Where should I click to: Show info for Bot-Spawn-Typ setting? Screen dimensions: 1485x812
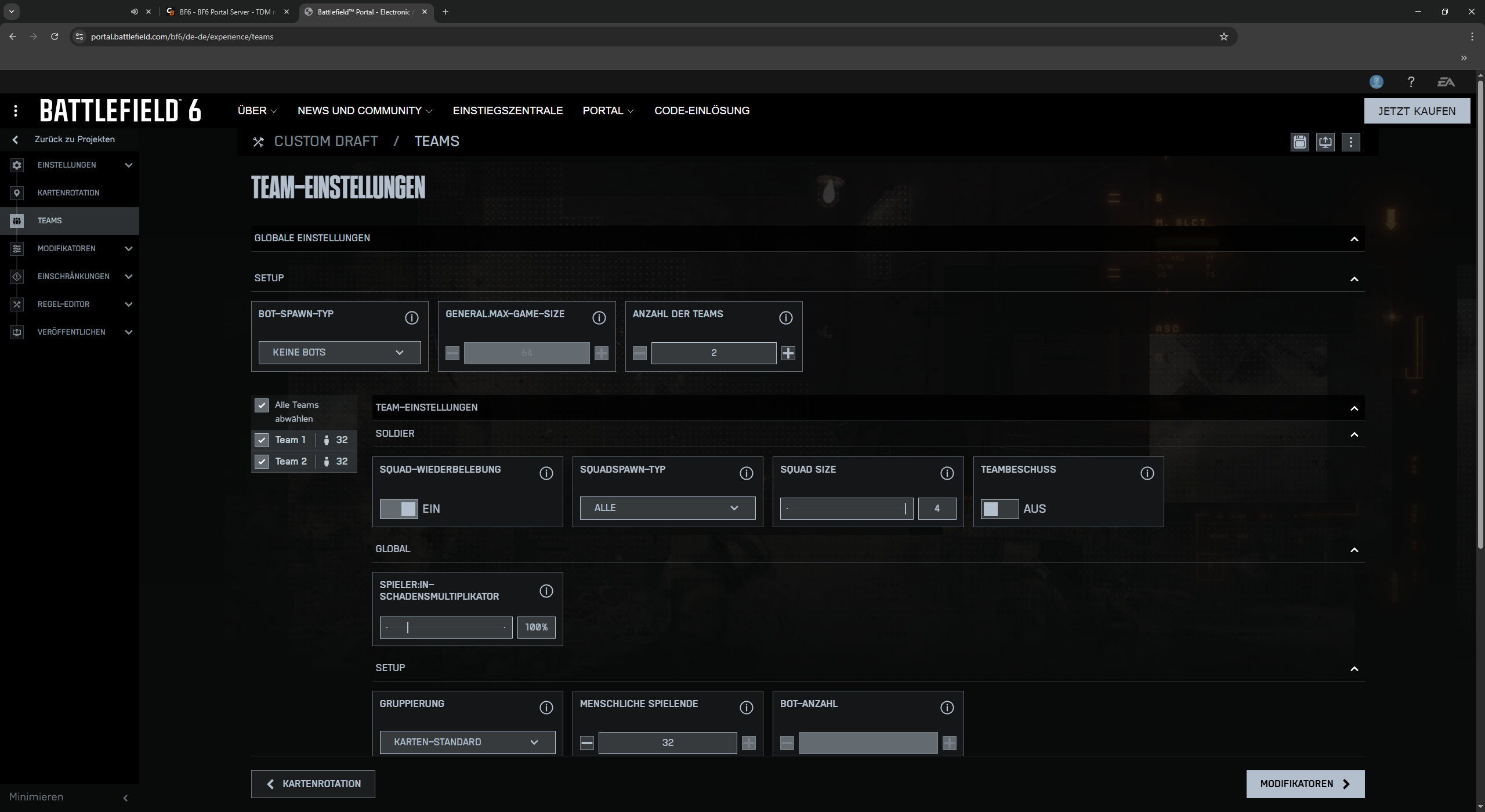pos(411,318)
